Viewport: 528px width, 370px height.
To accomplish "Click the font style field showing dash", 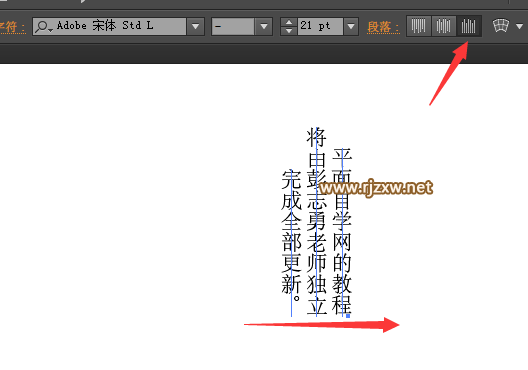I will pyautogui.click(x=233, y=26).
